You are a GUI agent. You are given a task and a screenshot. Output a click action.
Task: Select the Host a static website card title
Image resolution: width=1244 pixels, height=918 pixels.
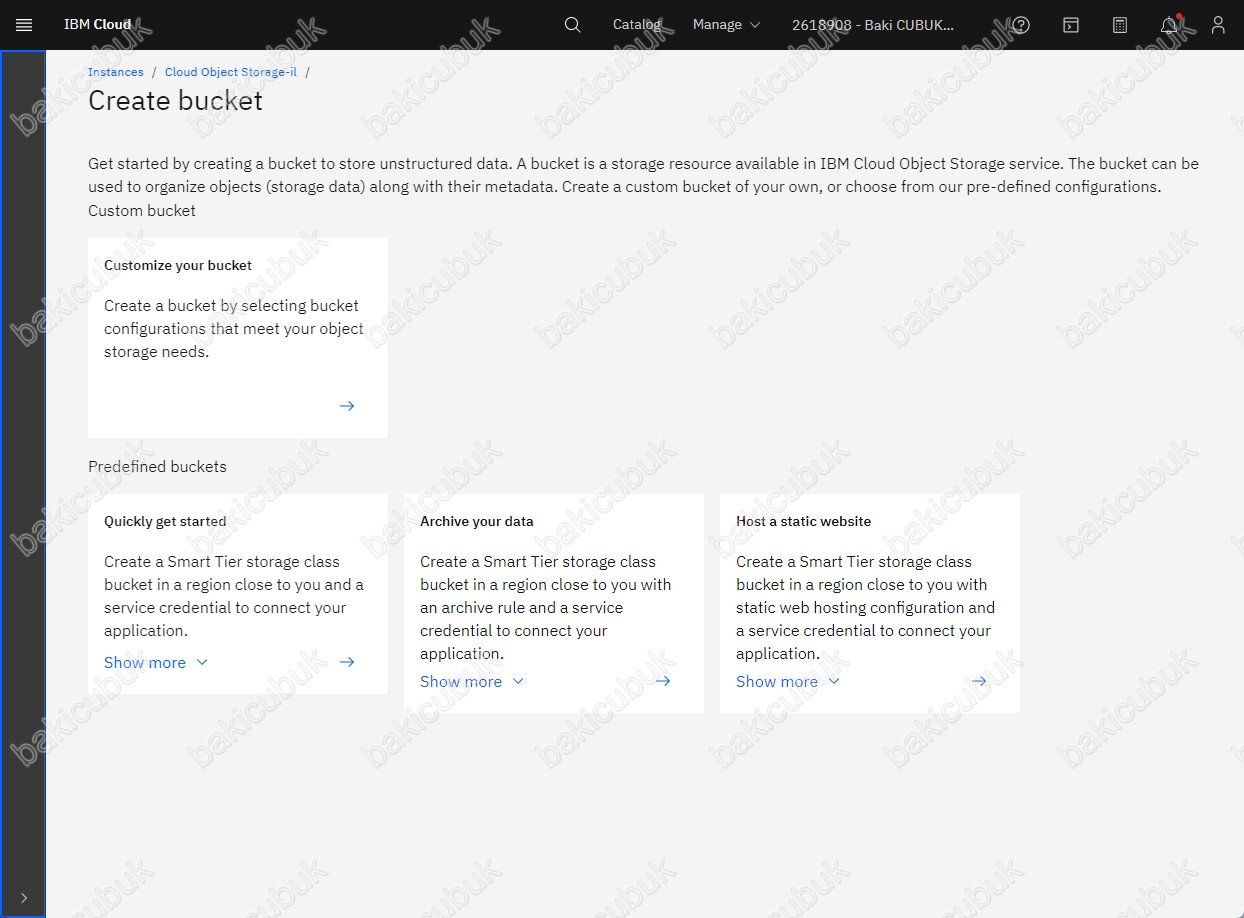pos(804,521)
